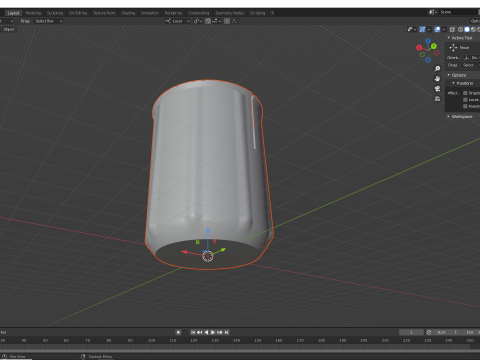Screen dimensions: 480x360
Task: Open the viewport object types visibility dropdown
Action: 412,29
